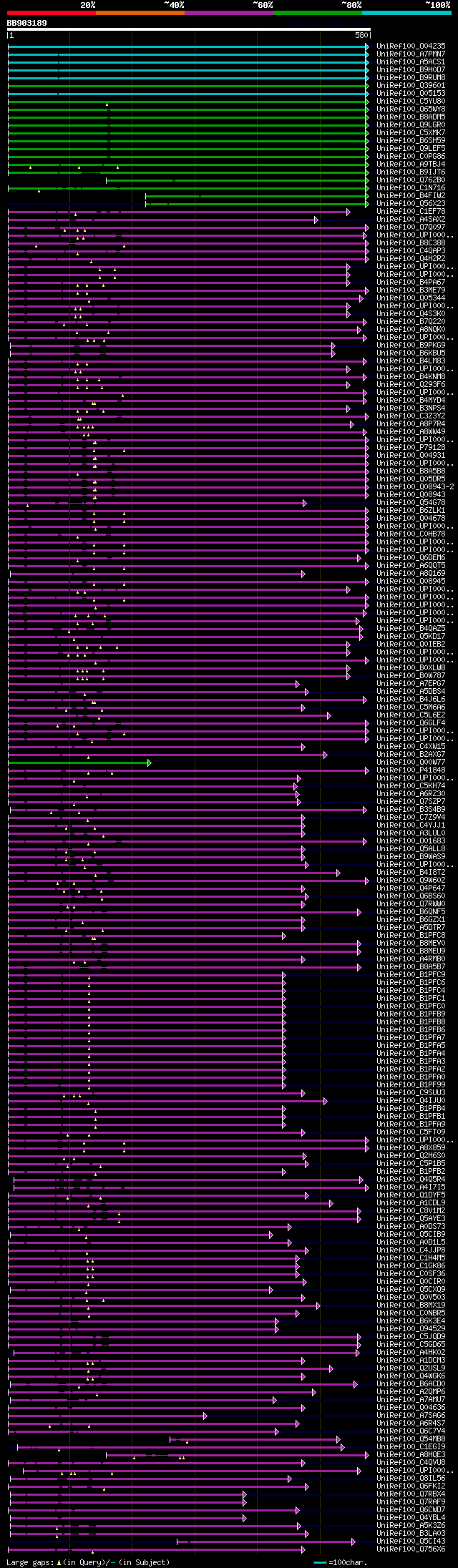Select the UniRef100_Q54MB8 label
The height and width of the screenshot is (1568, 458).
411,1439
